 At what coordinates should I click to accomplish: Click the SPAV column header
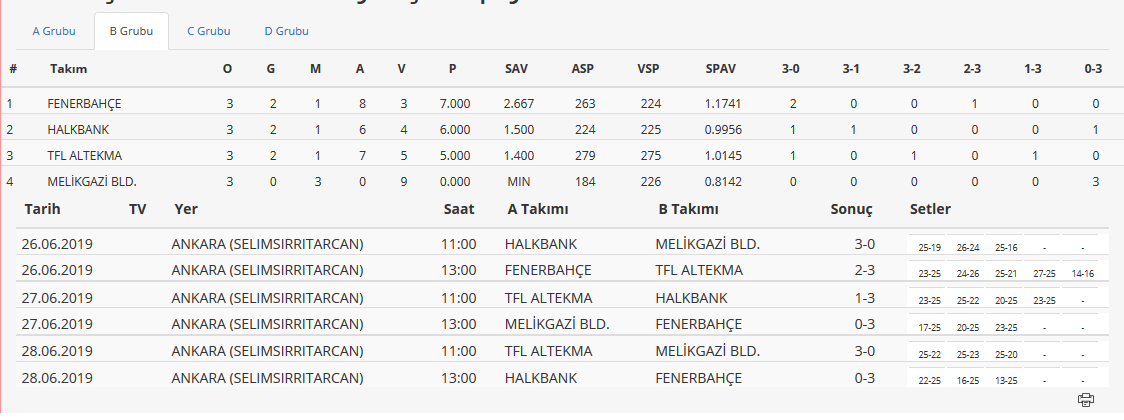pyautogui.click(x=720, y=69)
